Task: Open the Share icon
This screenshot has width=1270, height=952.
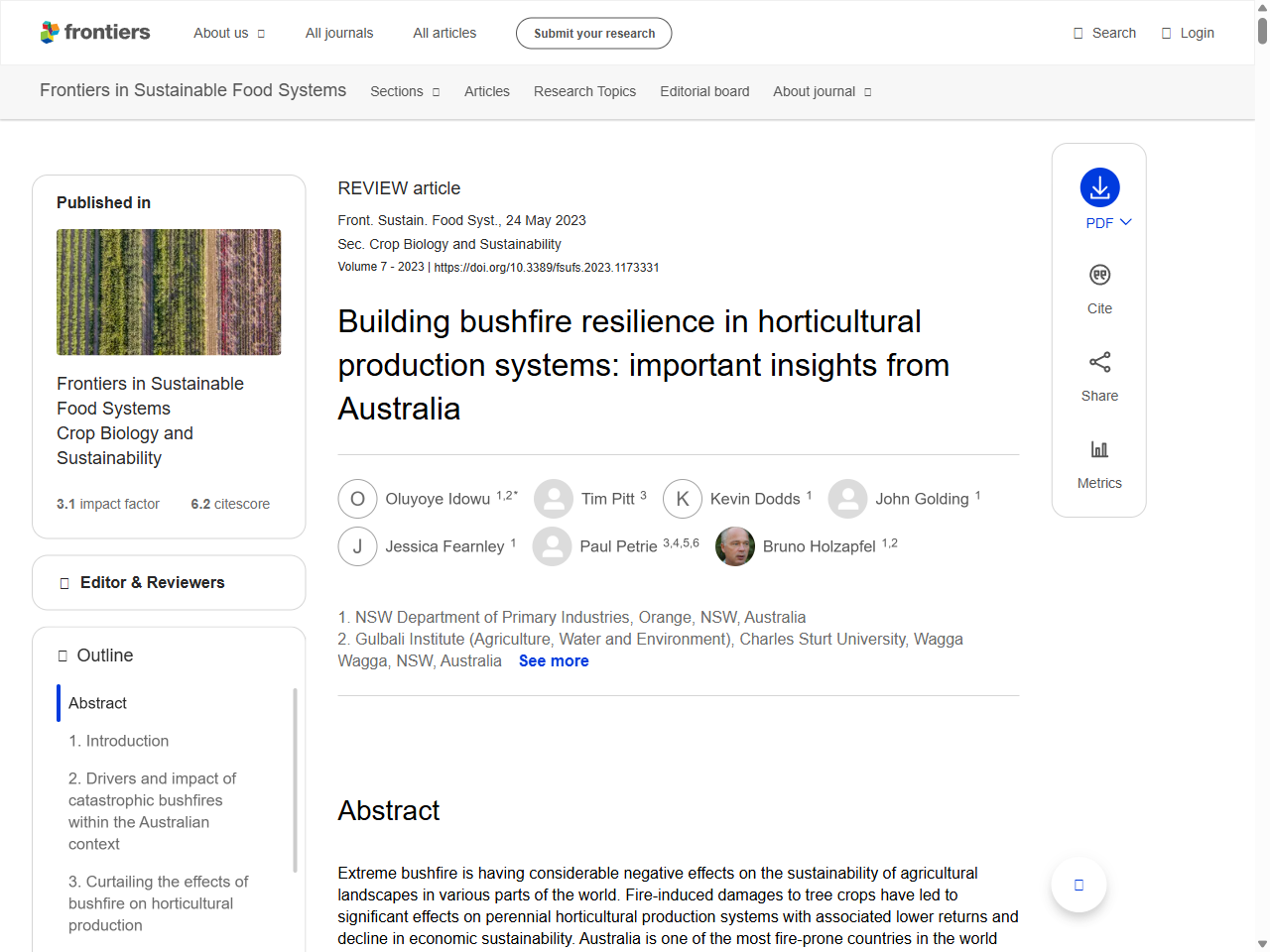Action: (x=1099, y=362)
